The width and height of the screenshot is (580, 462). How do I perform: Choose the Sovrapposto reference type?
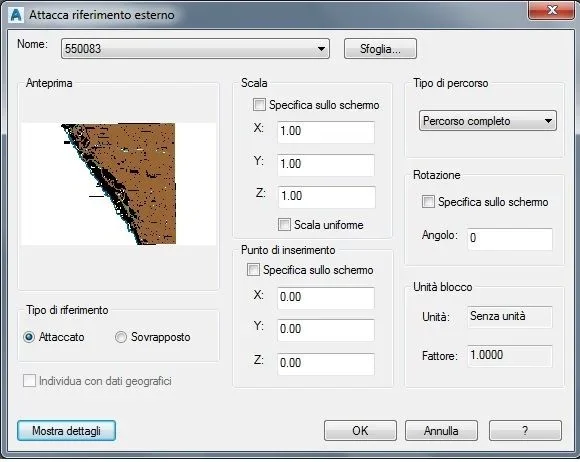click(121, 337)
